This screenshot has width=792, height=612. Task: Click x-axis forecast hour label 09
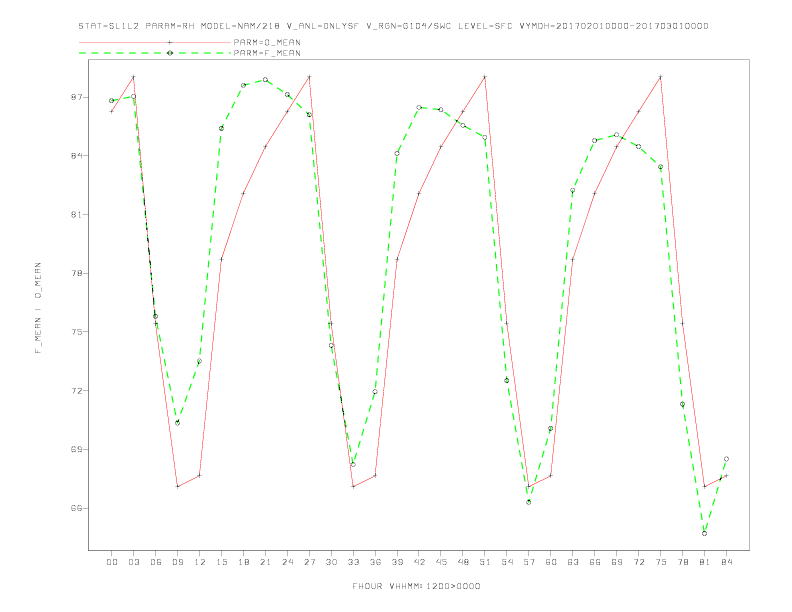tap(177, 562)
